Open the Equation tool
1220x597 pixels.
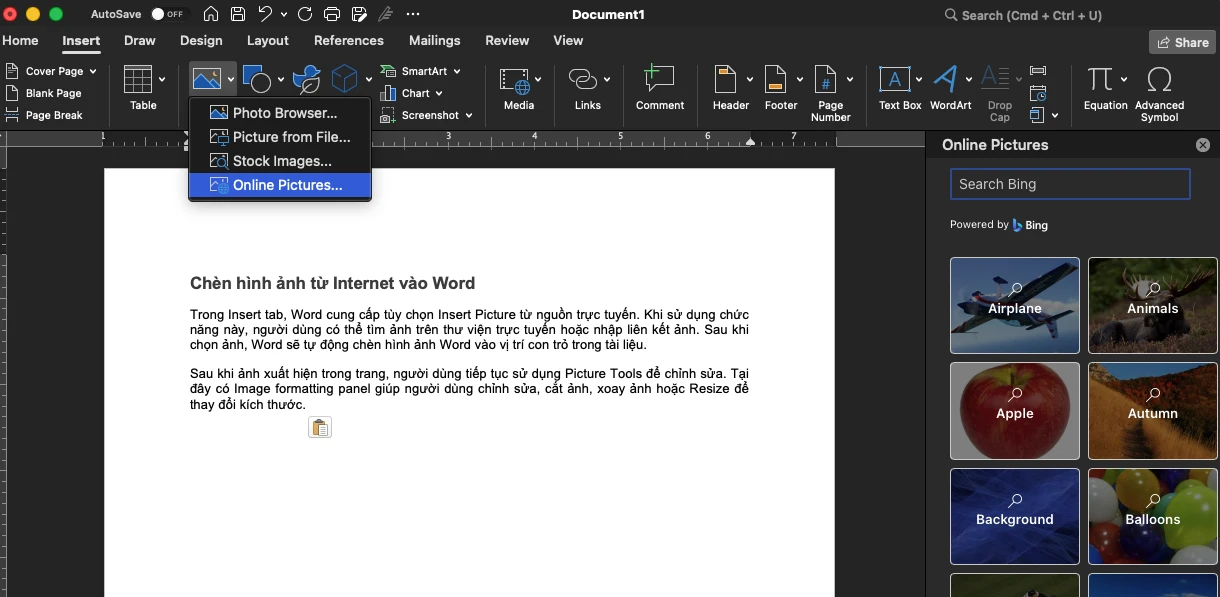(x=1100, y=80)
